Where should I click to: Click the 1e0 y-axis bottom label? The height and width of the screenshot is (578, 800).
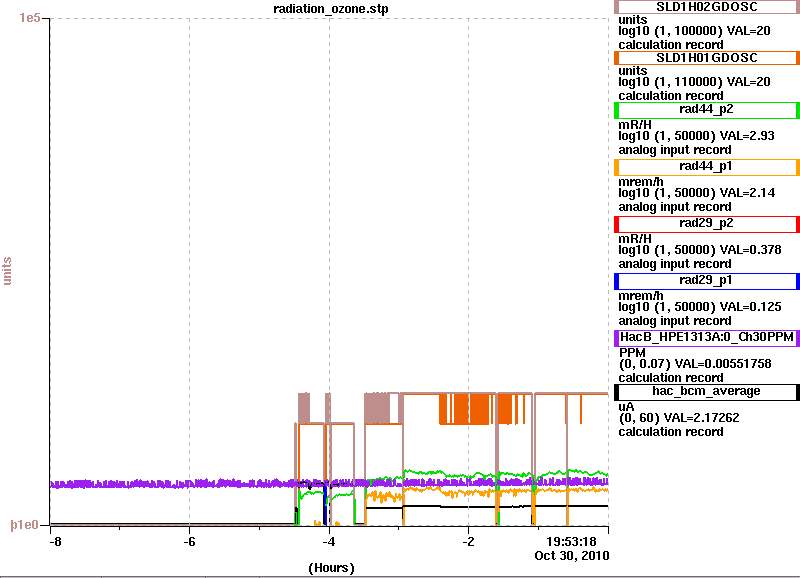[24, 525]
